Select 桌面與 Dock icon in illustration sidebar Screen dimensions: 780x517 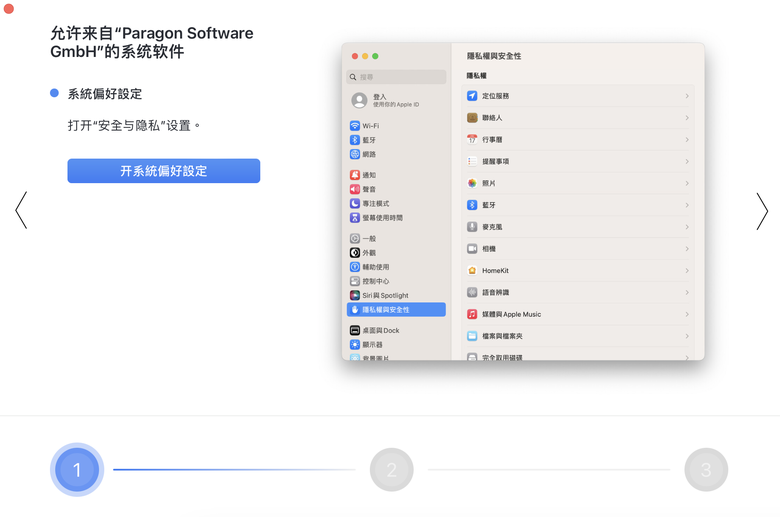pos(355,330)
